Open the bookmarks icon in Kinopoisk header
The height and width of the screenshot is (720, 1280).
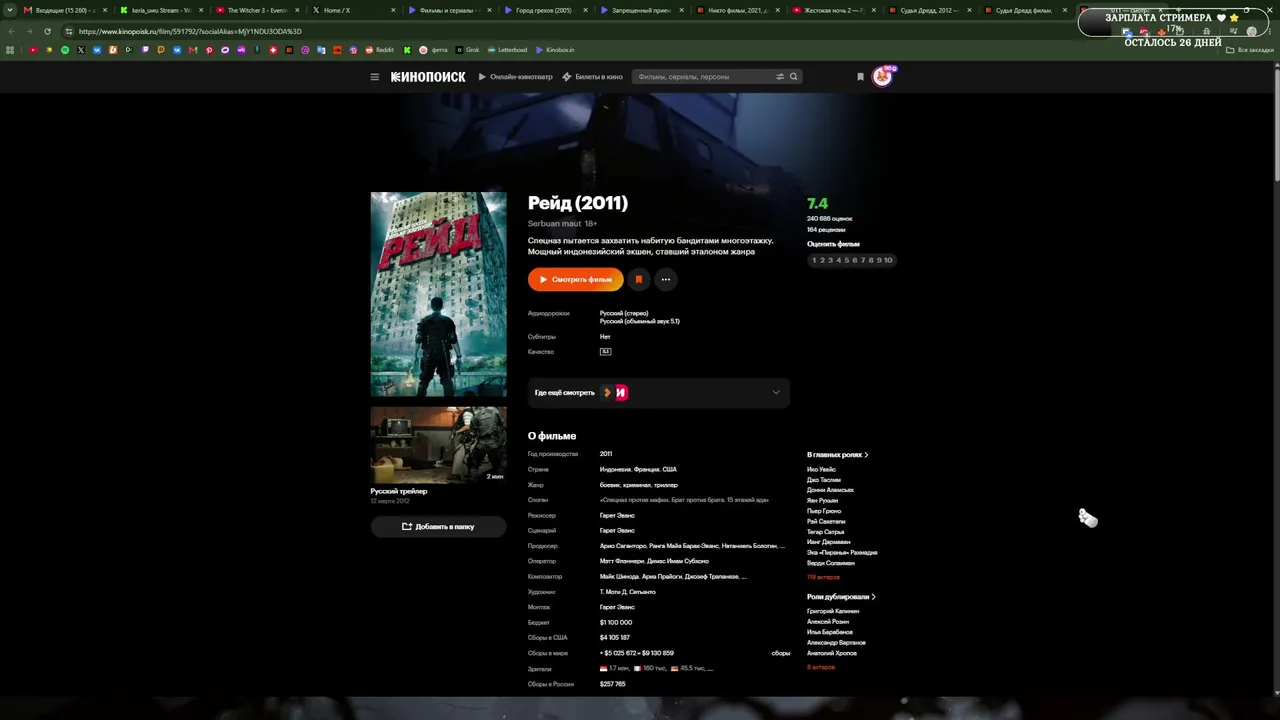point(860,77)
